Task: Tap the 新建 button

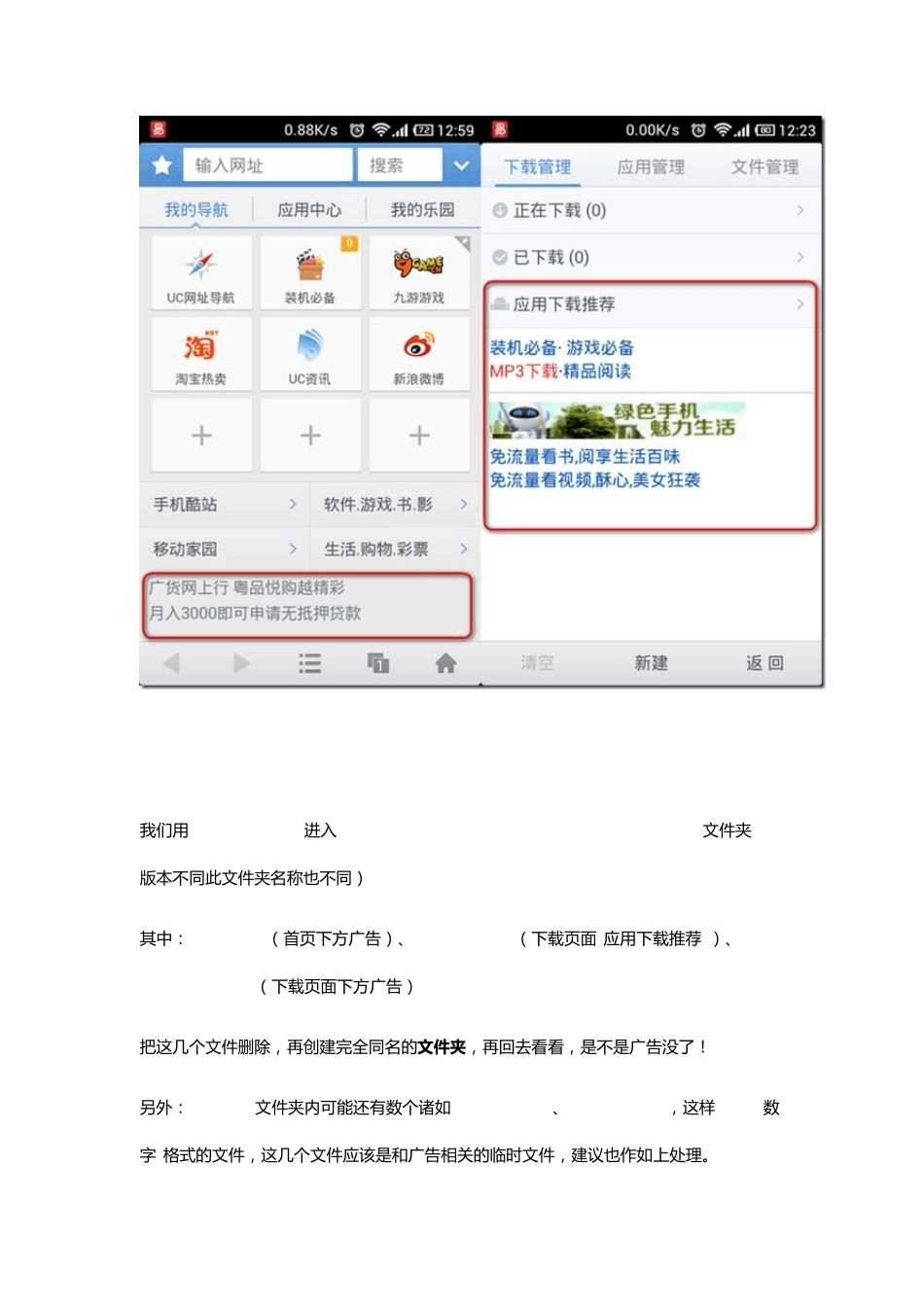Action: [651, 662]
